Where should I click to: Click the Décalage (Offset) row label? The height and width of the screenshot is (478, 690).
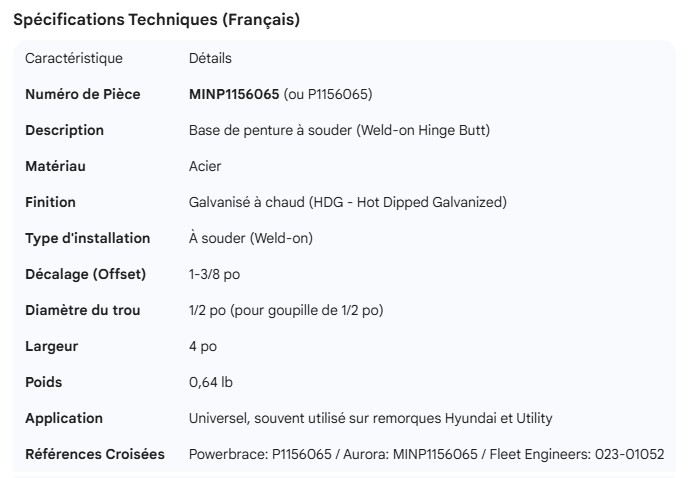point(85,274)
